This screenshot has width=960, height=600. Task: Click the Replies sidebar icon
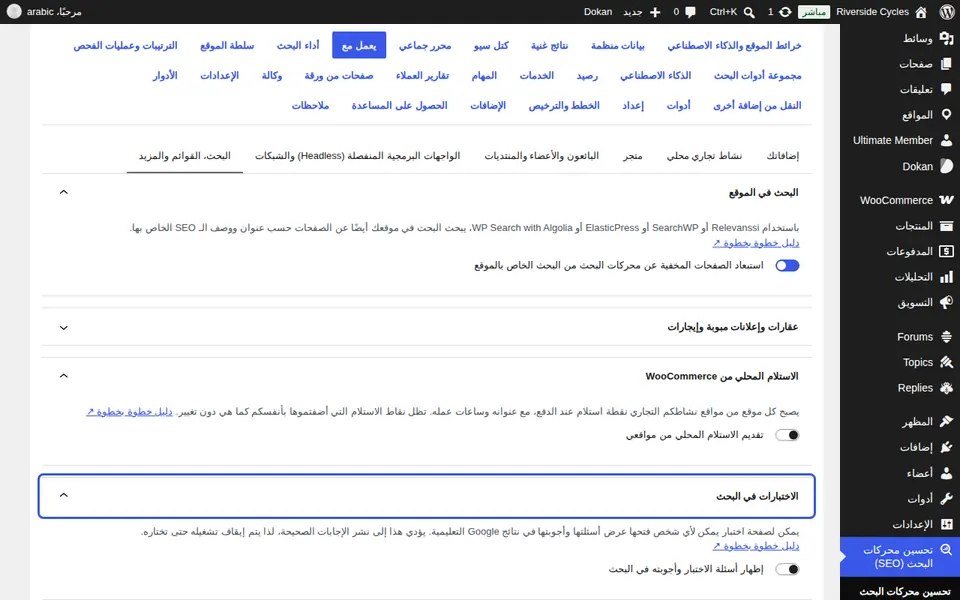point(946,388)
